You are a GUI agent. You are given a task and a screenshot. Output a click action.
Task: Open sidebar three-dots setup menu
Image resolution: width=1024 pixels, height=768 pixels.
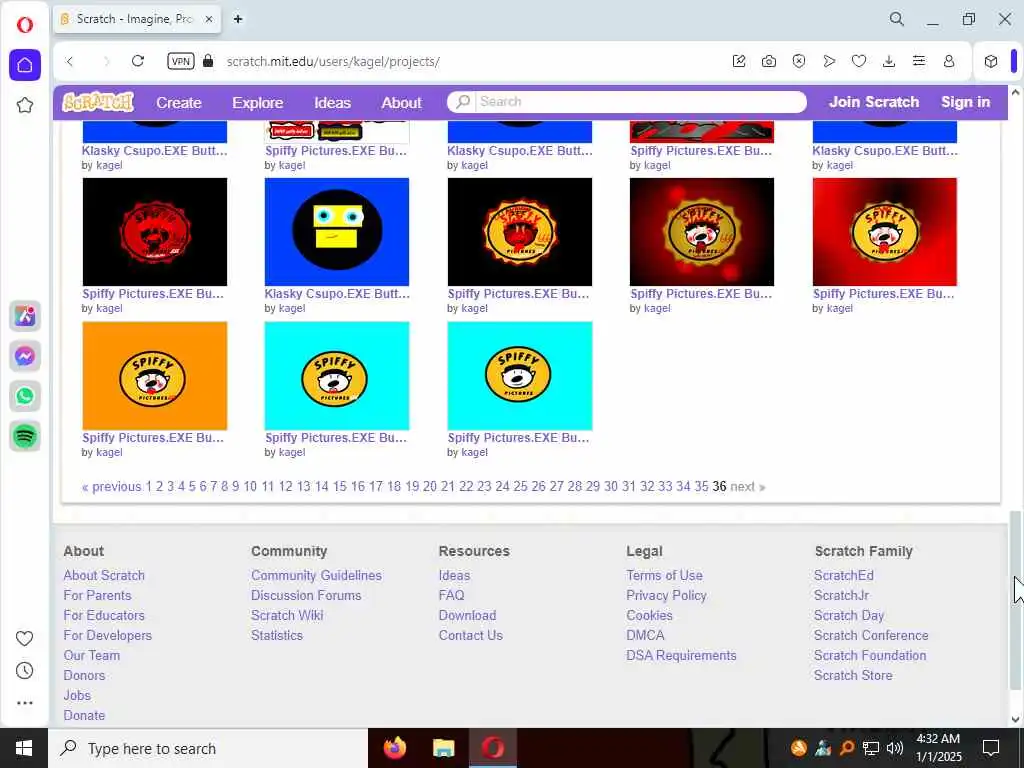pos(25,703)
